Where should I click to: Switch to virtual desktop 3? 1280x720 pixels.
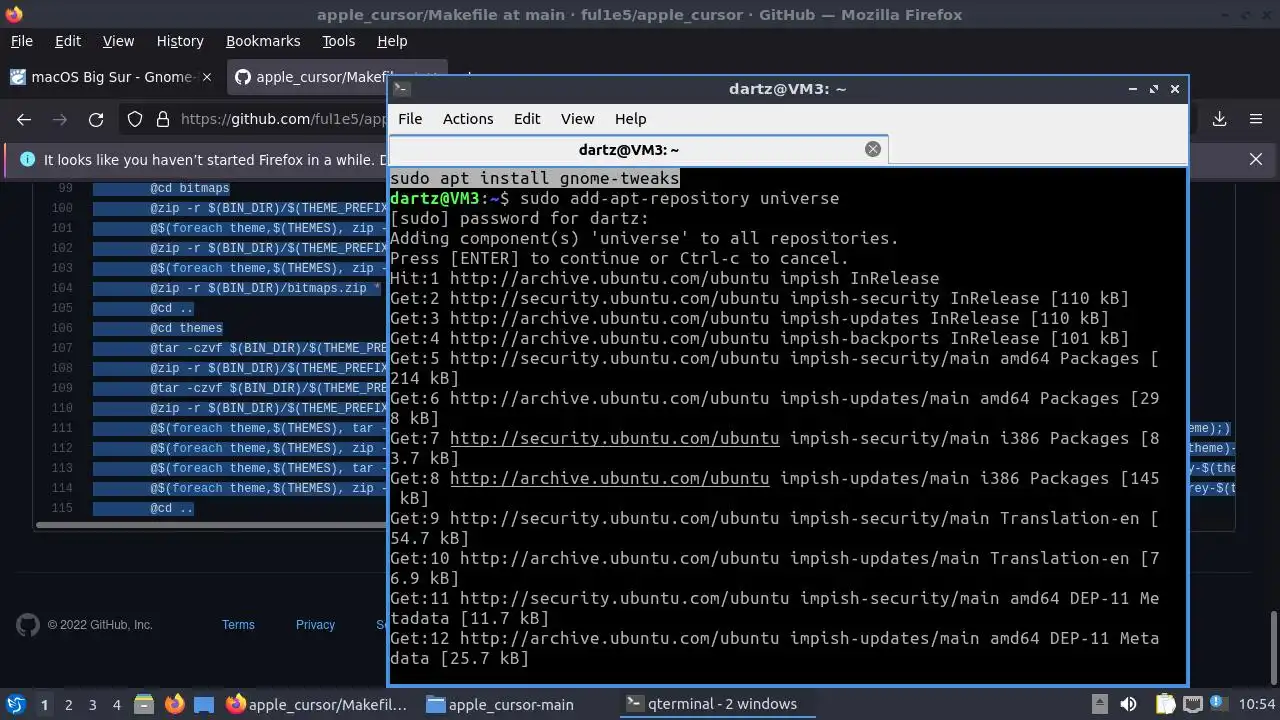click(x=93, y=704)
